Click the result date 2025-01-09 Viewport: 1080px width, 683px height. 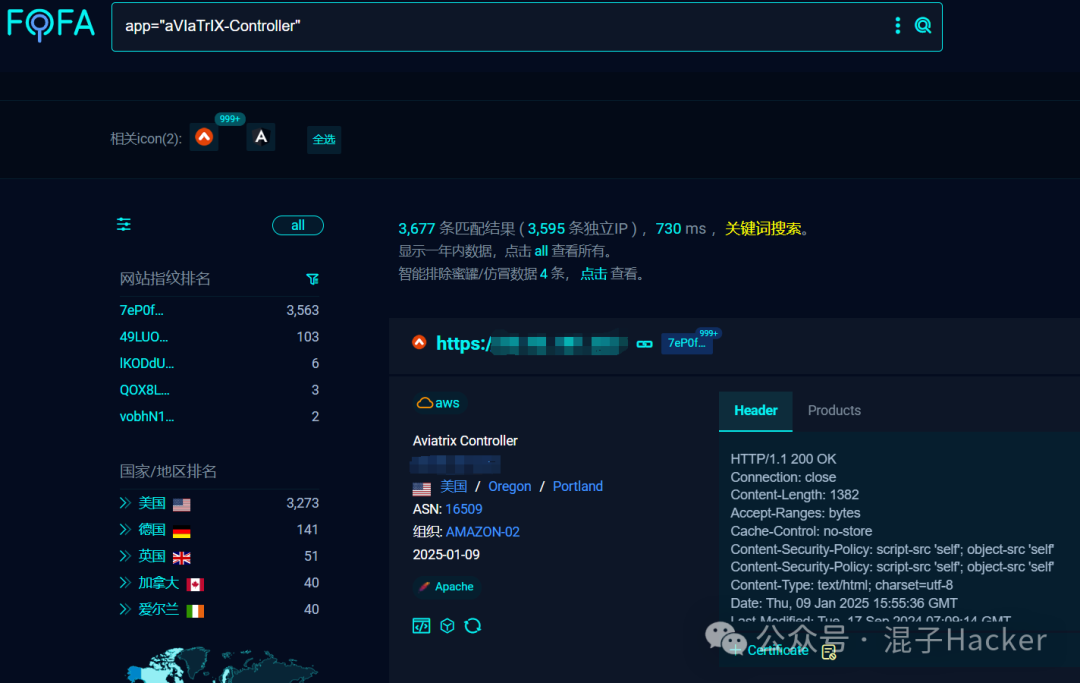coord(446,554)
